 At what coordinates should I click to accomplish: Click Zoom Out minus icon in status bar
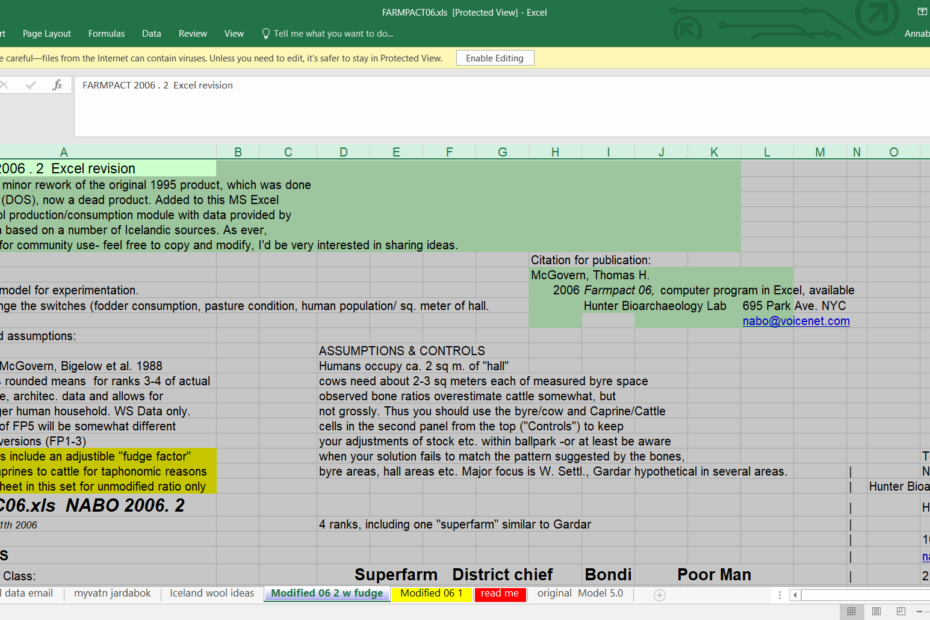tap(919, 611)
